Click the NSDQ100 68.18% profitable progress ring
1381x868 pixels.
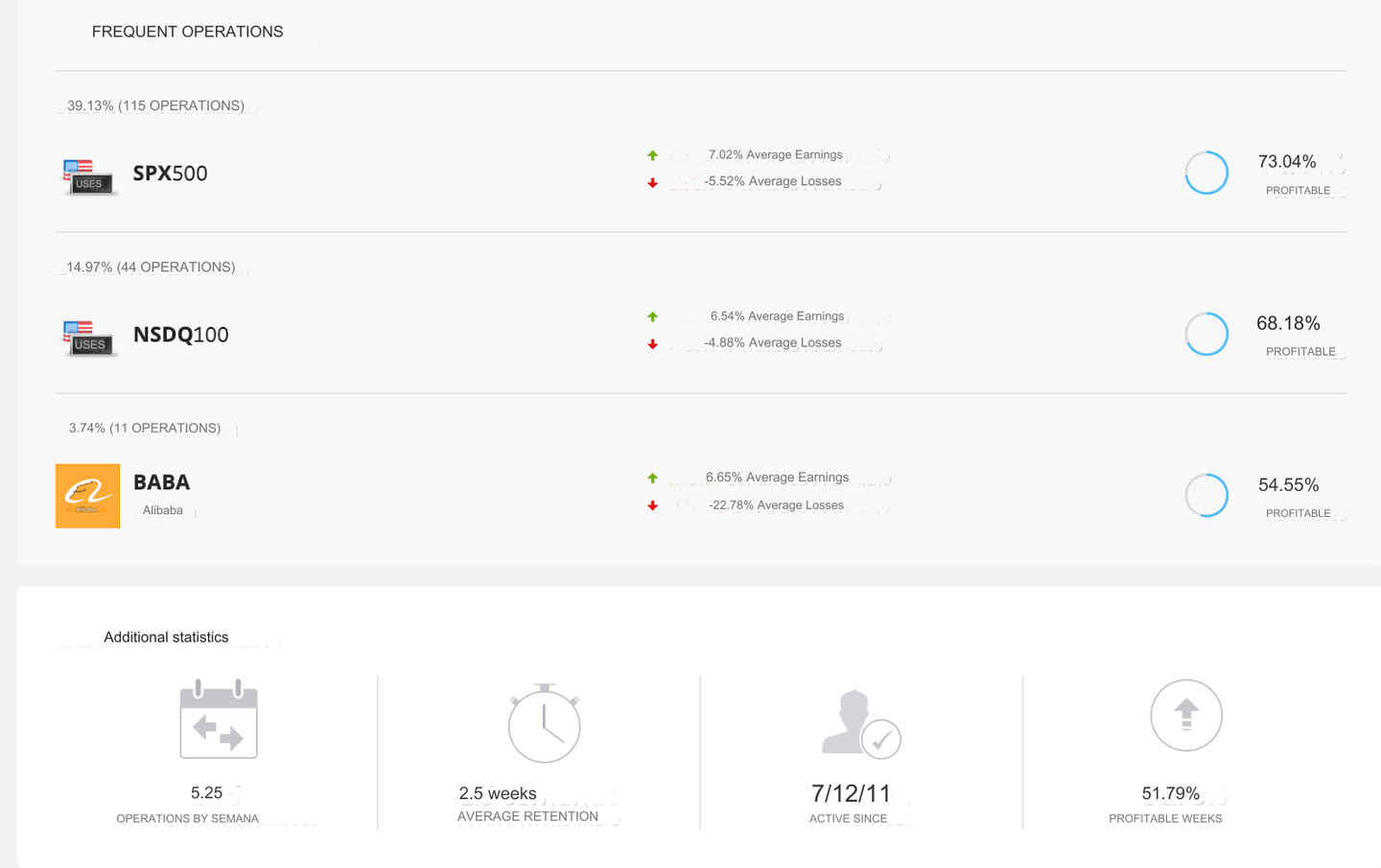click(1206, 335)
